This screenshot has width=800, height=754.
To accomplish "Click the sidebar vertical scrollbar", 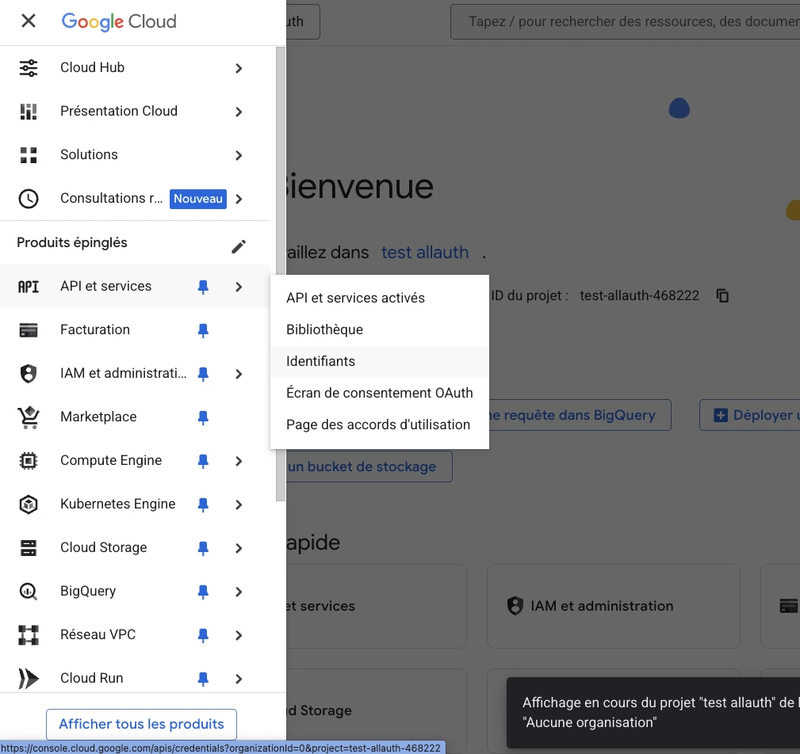I will pyautogui.click(x=280, y=274).
